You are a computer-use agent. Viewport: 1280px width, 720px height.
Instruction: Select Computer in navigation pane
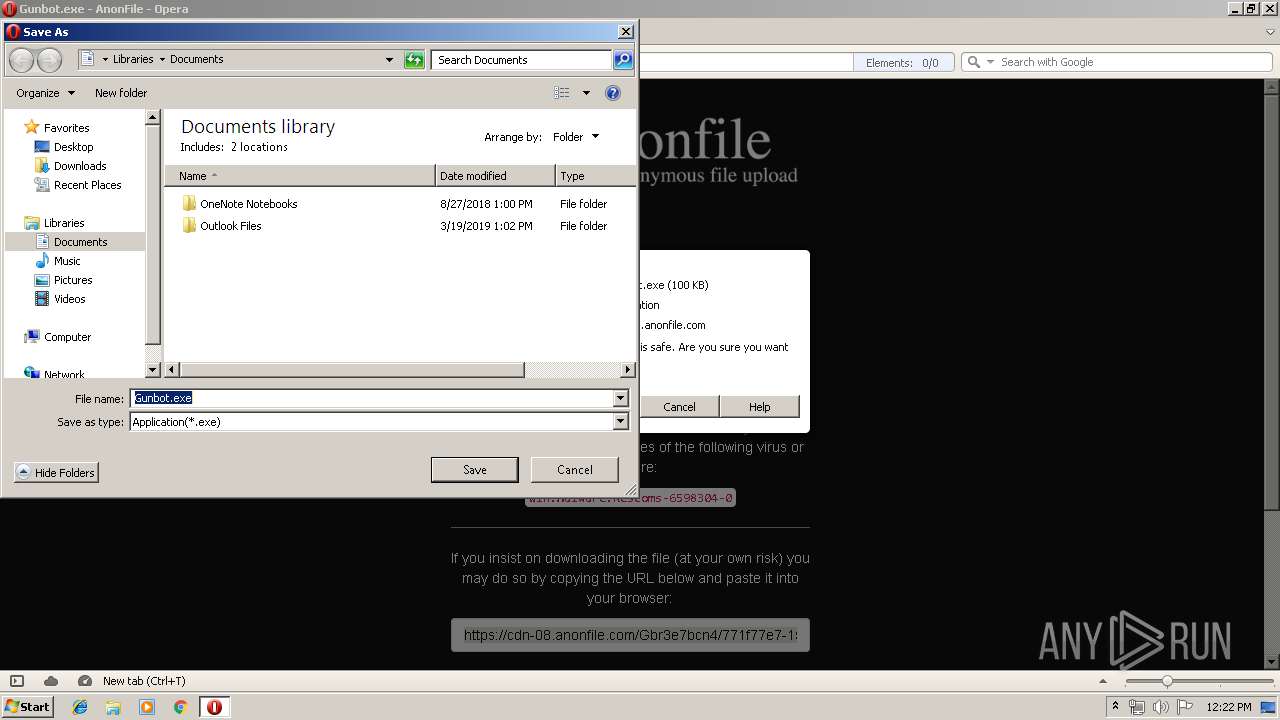pyautogui.click(x=67, y=337)
